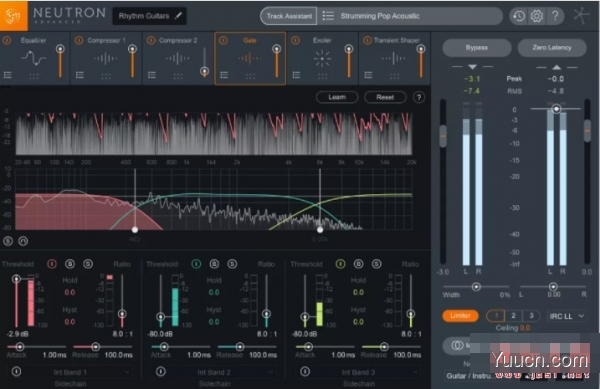This screenshot has height=389, width=600.
Task: Grab the Equalizer module drag handle dots
Action: [34, 76]
